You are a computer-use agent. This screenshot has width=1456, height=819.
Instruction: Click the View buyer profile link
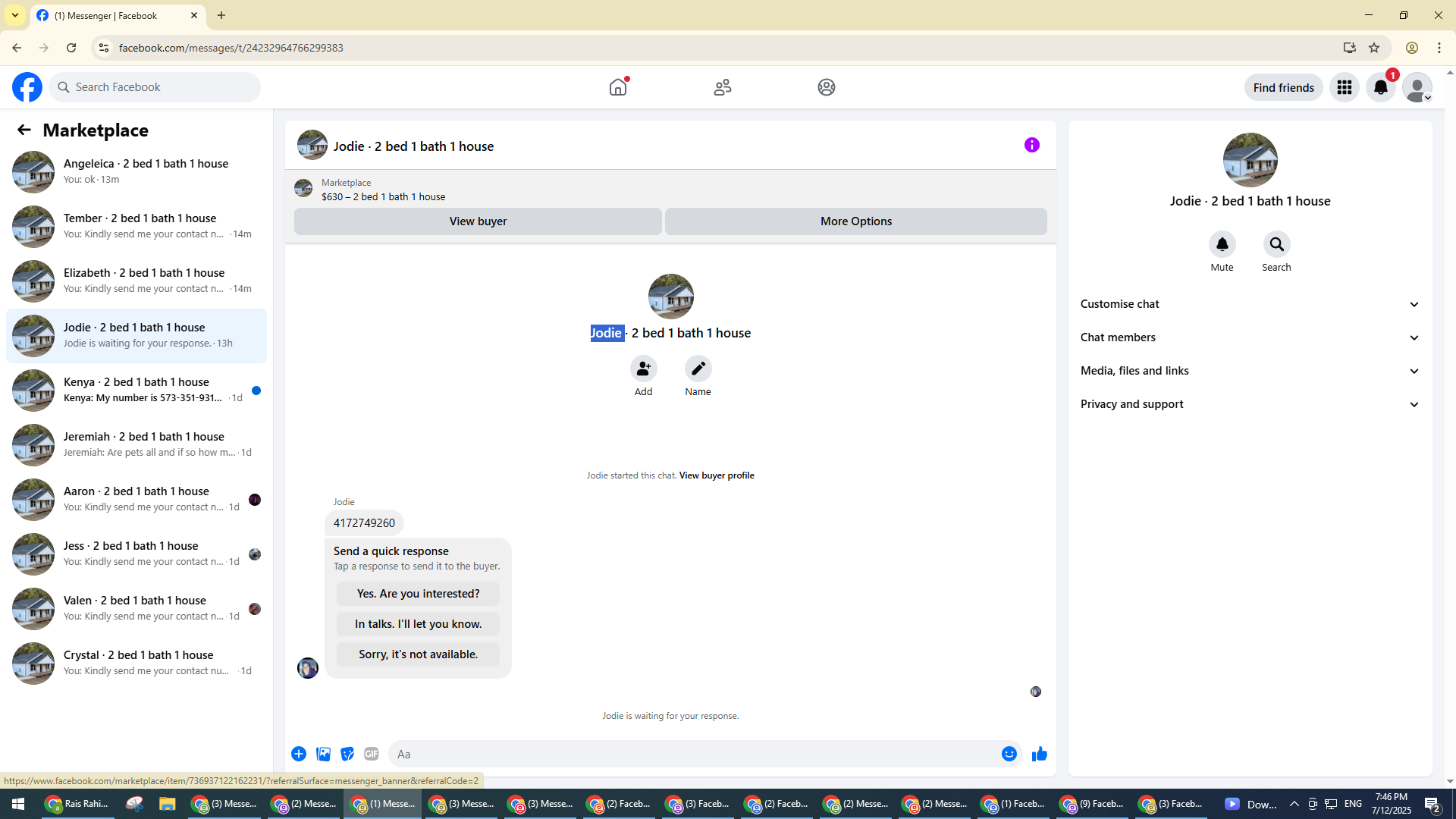pos(716,475)
